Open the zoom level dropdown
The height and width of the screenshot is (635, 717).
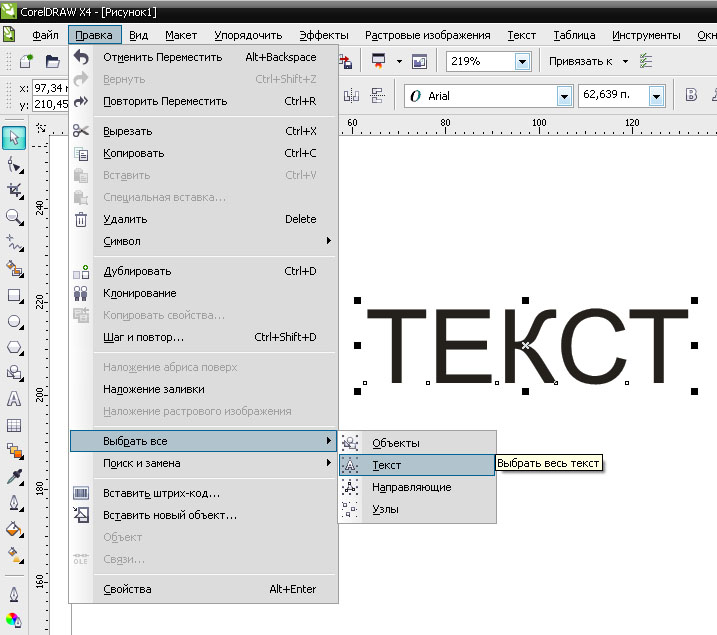click(521, 62)
